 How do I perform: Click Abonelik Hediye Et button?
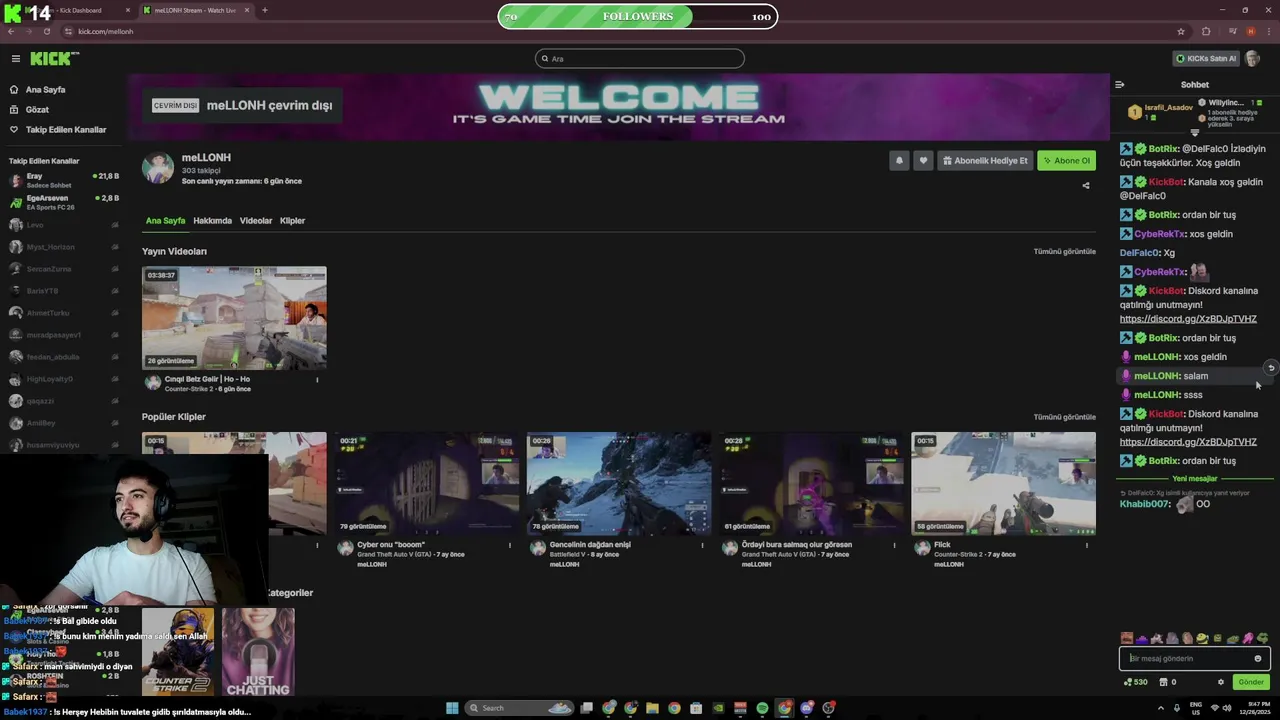tap(984, 160)
